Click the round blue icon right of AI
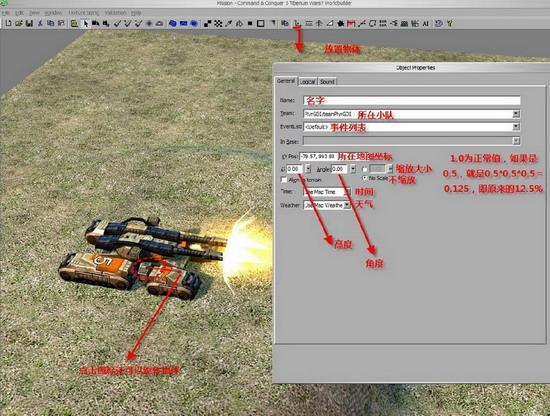This screenshot has height=416, width=550. coord(438,24)
